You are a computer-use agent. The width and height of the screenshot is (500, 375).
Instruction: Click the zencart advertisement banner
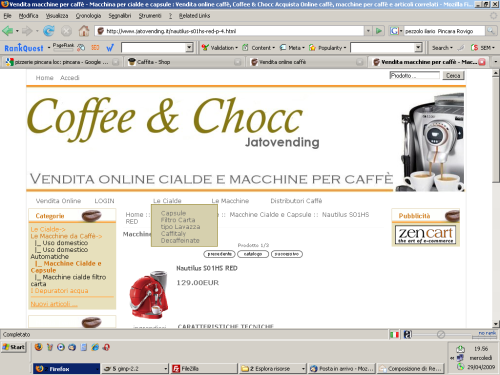click(426, 235)
